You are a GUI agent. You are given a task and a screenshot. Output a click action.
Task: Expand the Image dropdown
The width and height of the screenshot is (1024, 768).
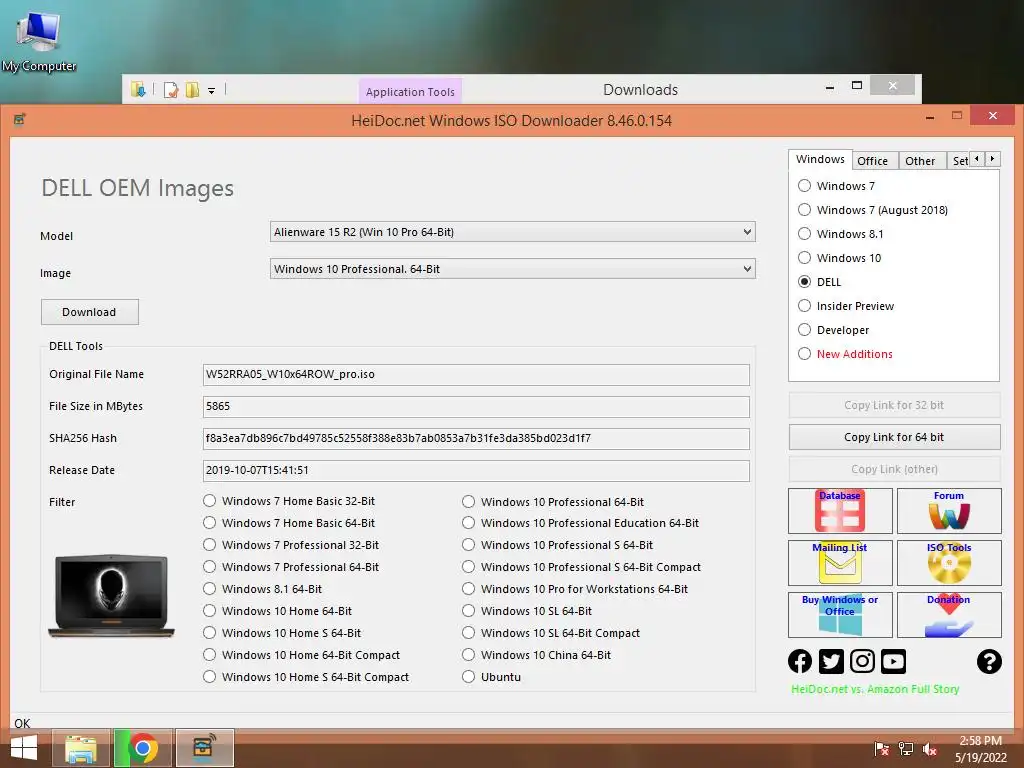(x=747, y=269)
